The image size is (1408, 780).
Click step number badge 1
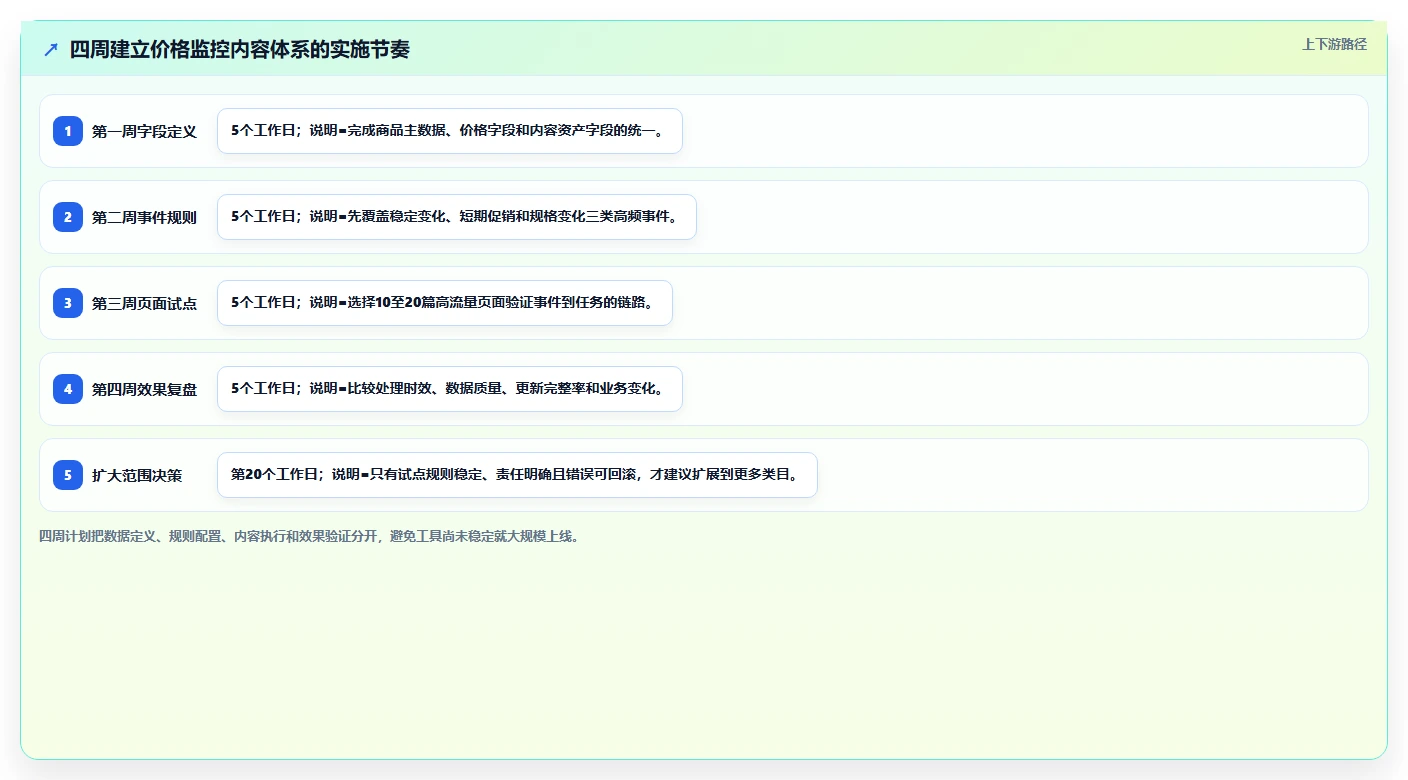68,131
